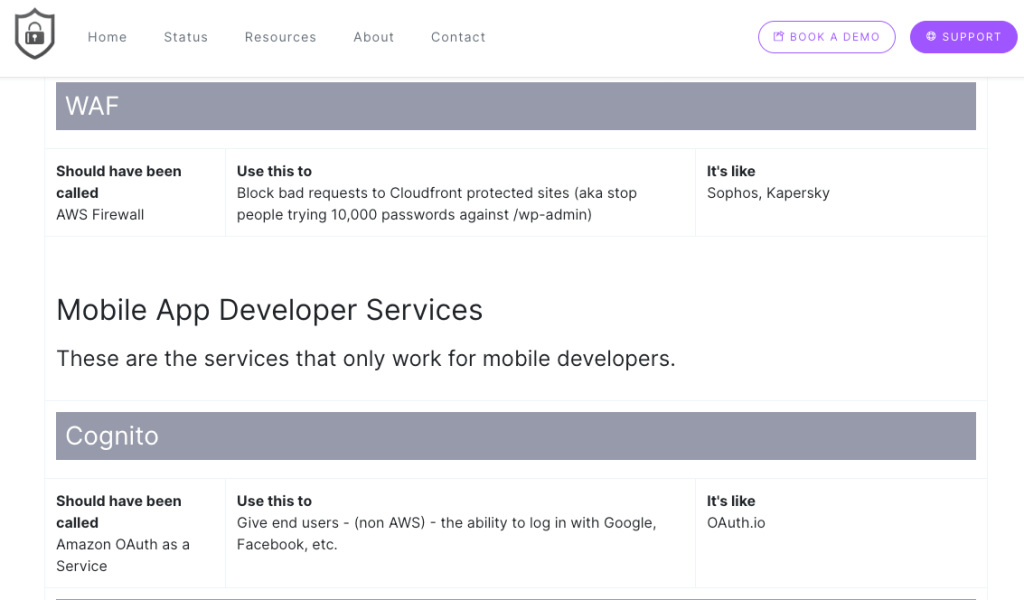Screen dimensions: 1024x600
Task: Open the Status nav item
Action: pos(186,37)
